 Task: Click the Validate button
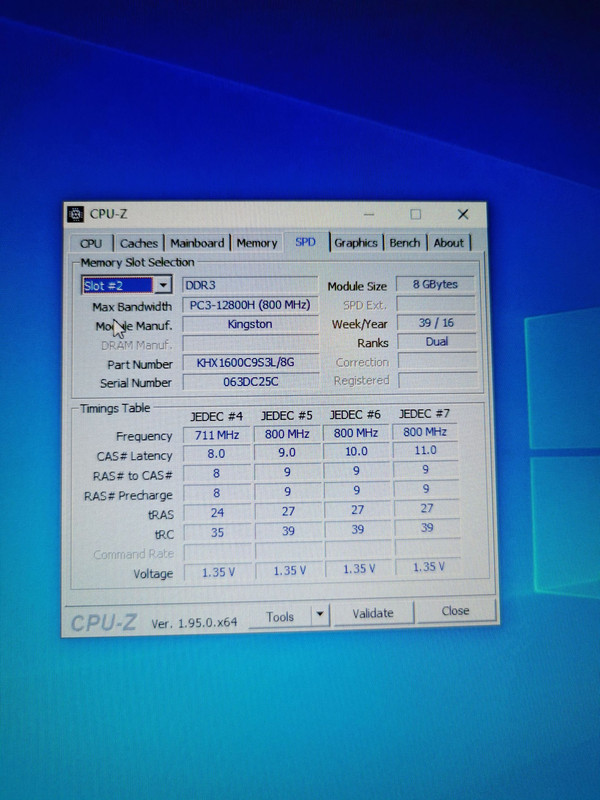[373, 613]
